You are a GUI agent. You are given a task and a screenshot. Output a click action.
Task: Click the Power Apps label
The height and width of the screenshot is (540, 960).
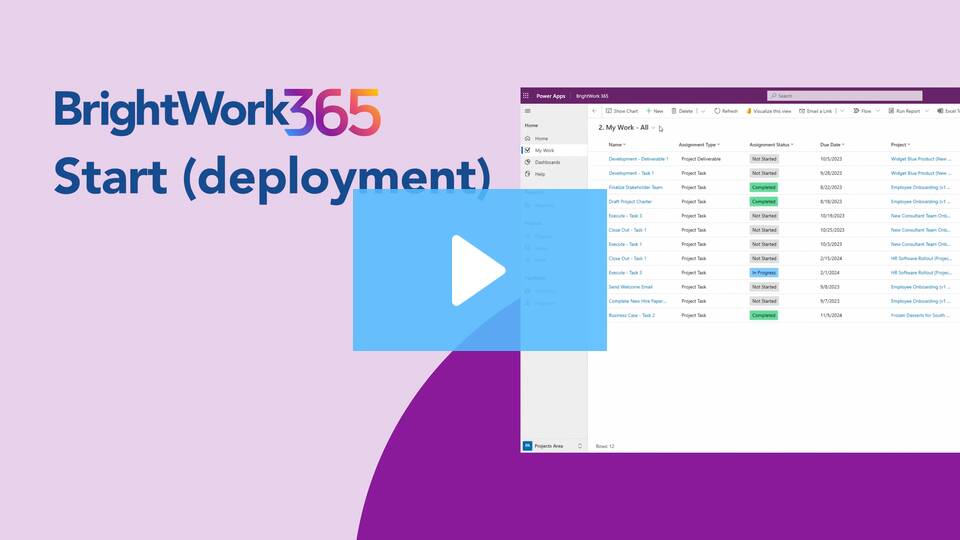(x=550, y=96)
